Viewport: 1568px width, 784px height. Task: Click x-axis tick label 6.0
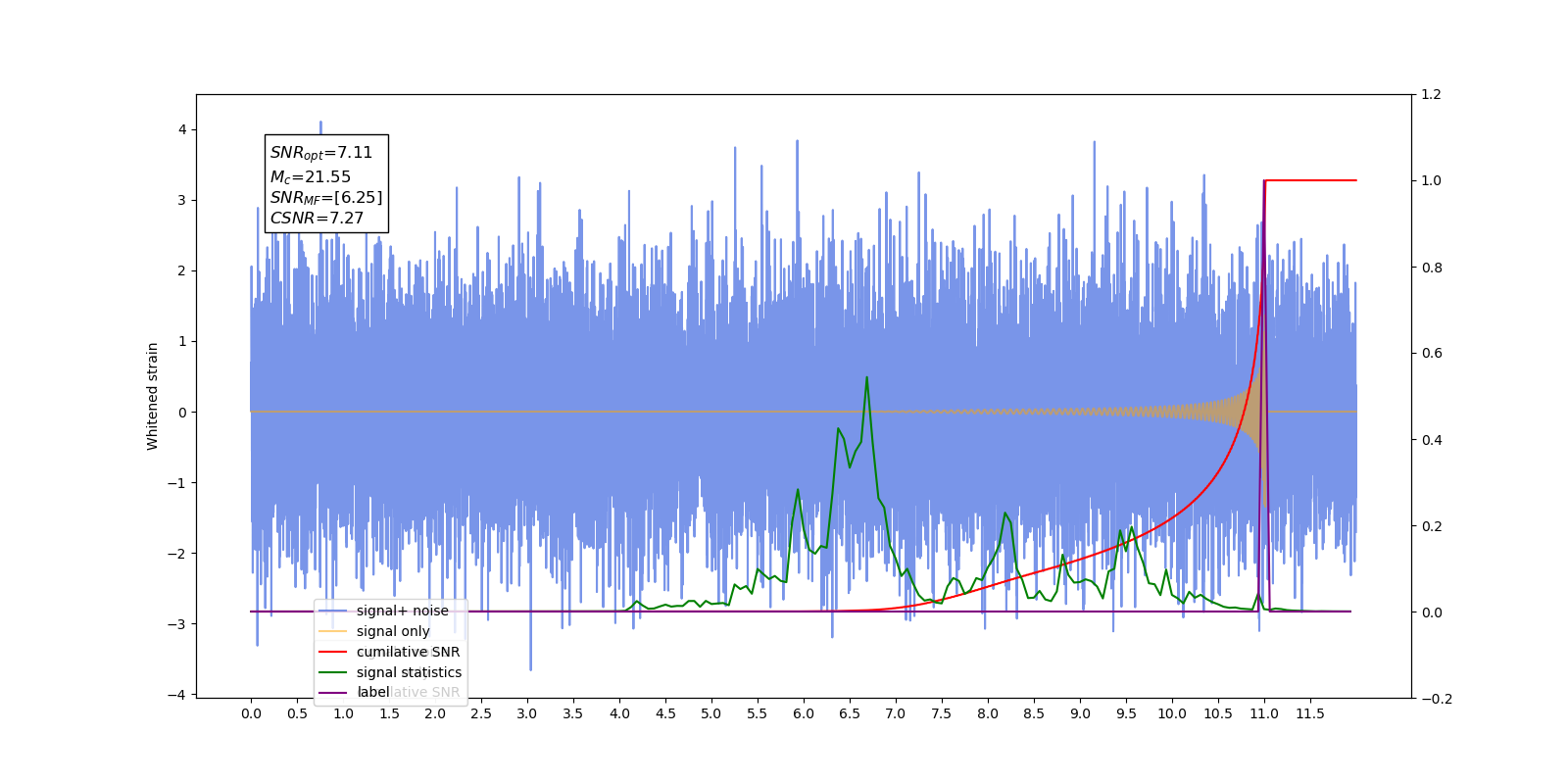(804, 714)
